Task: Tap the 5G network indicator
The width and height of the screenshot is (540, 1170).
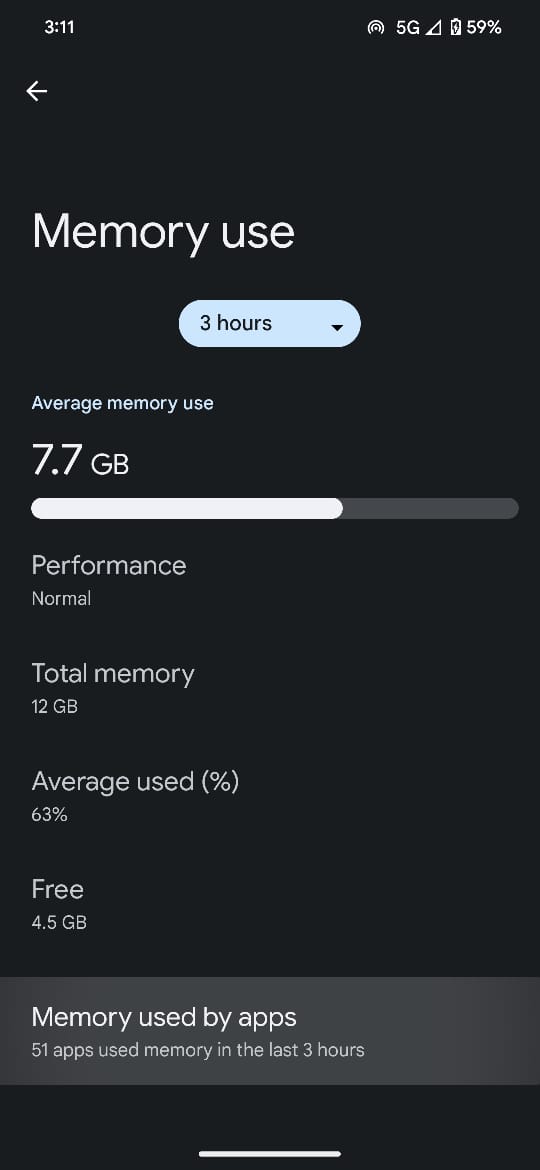Action: pyautogui.click(x=408, y=28)
